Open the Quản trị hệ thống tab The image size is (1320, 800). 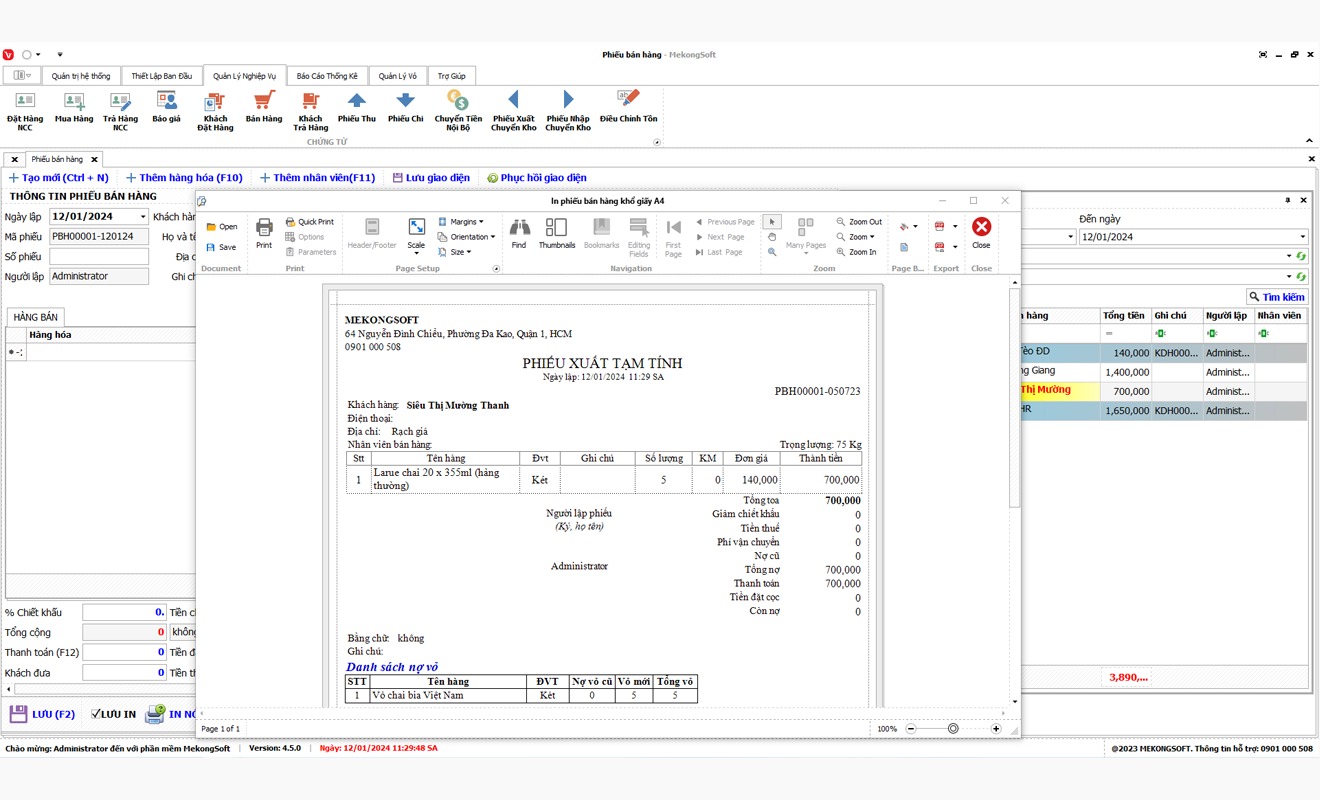pos(81,76)
